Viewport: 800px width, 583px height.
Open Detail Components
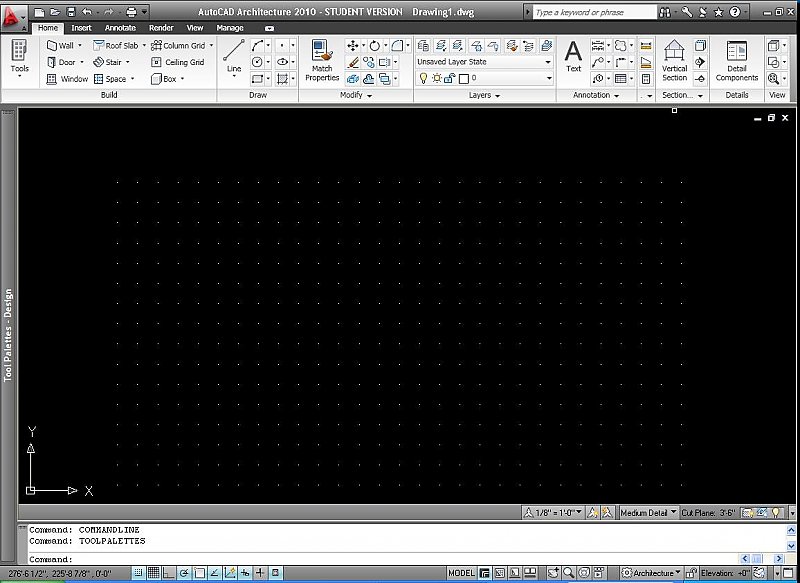(x=736, y=61)
